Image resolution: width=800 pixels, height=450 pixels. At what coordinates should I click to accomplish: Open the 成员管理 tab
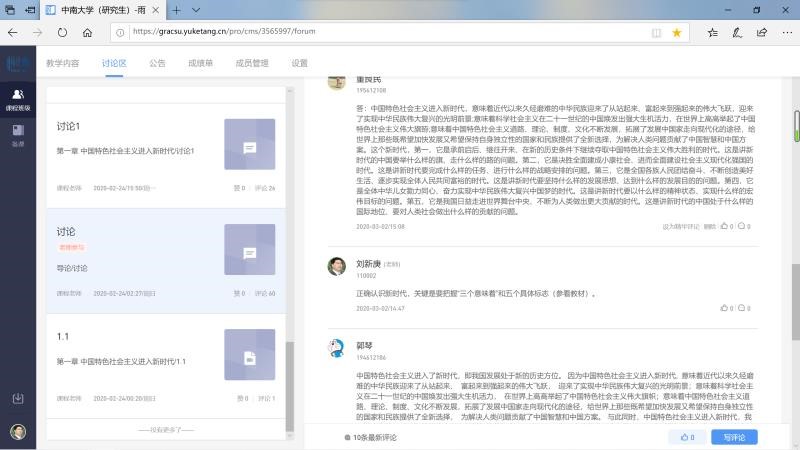point(251,63)
